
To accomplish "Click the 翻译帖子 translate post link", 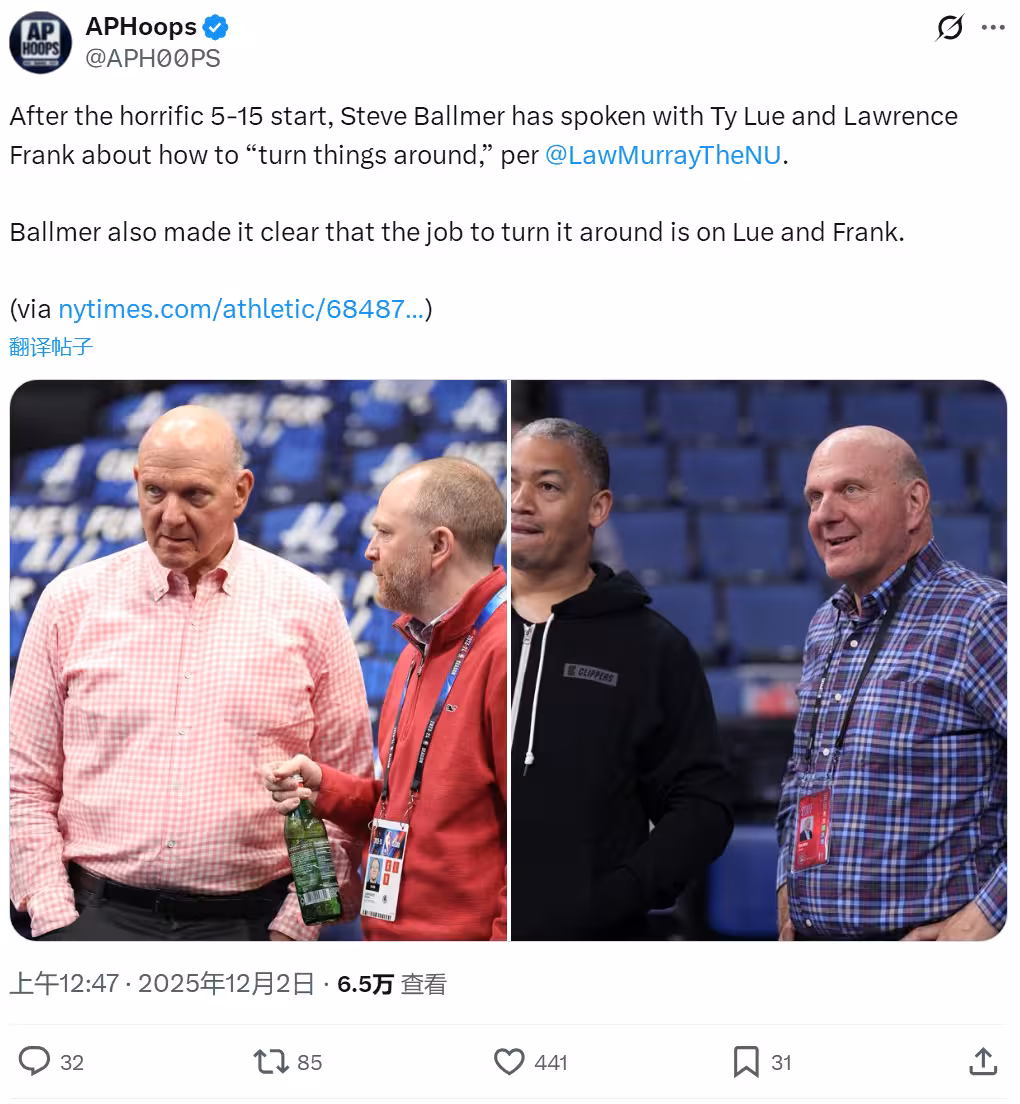I will (51, 346).
